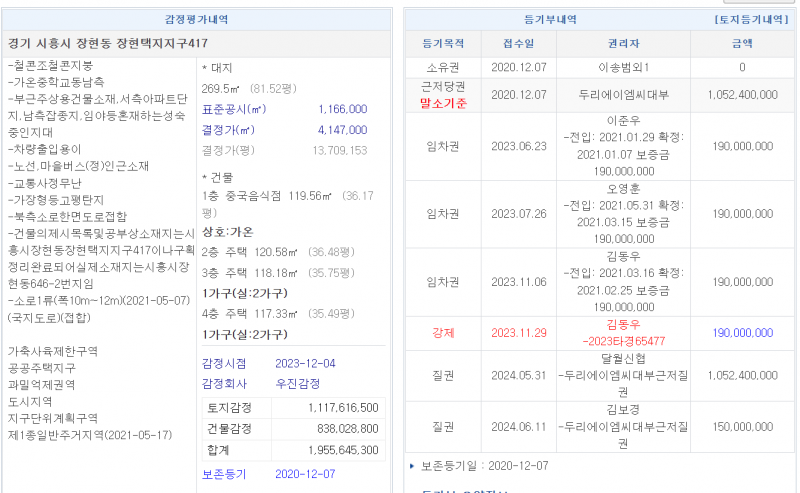The height and width of the screenshot is (493, 800).
Task: Click the red 말소기준 label
Action: [443, 102]
